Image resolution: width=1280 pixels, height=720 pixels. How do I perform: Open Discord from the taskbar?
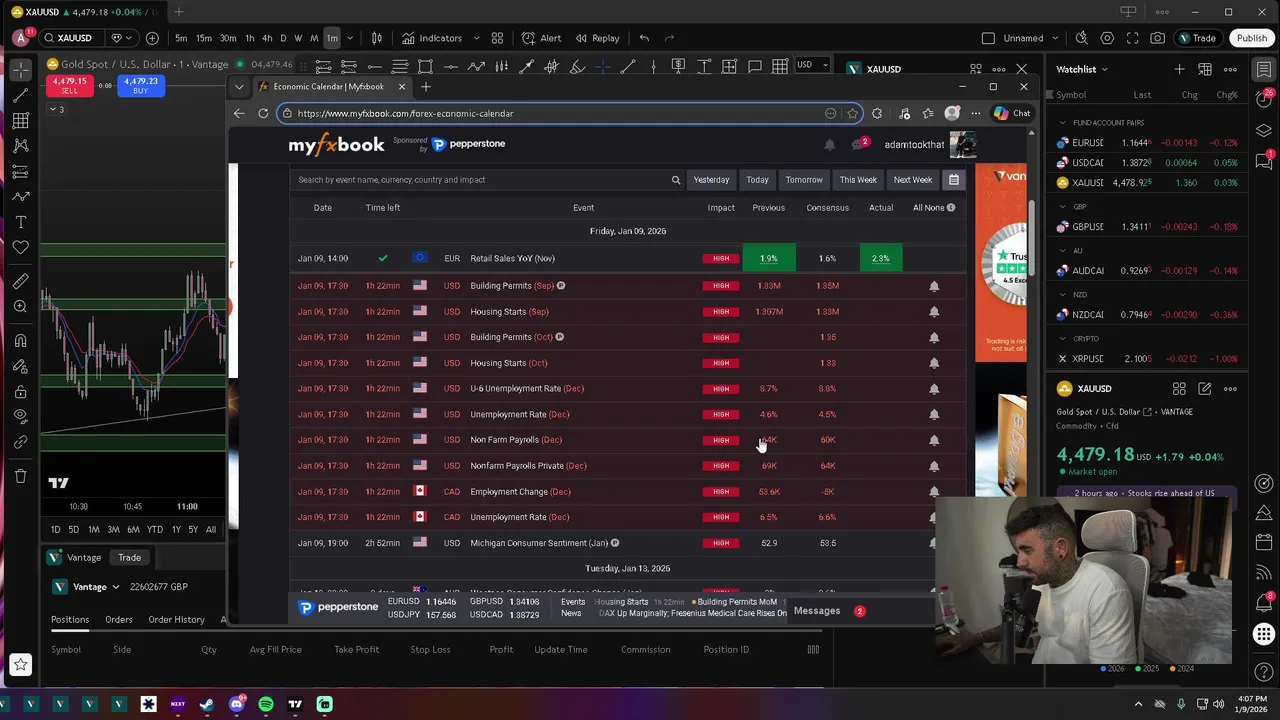click(236, 704)
